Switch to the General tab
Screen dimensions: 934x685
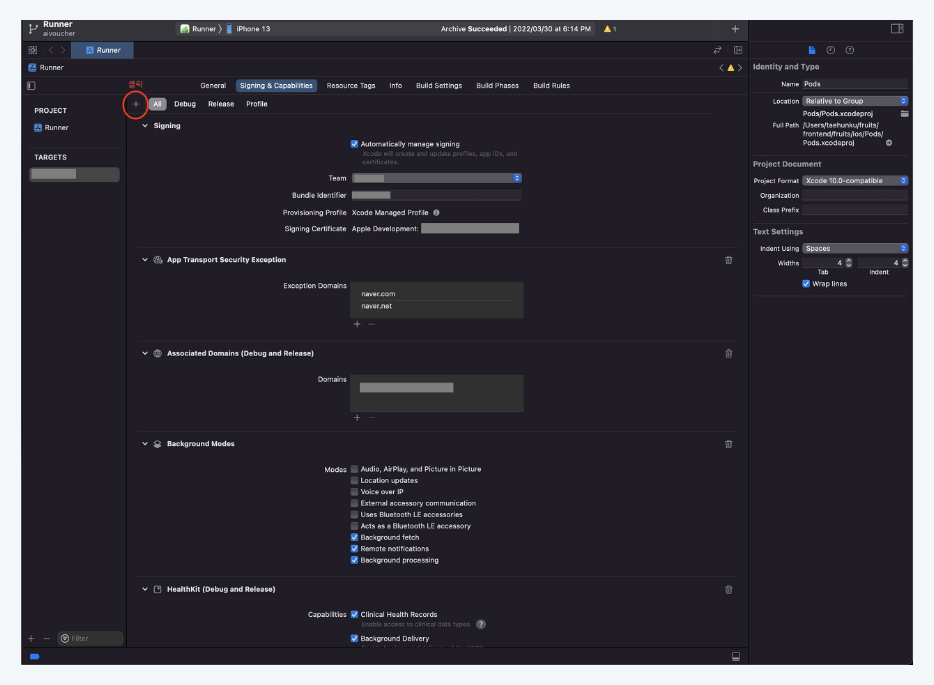[x=213, y=86]
